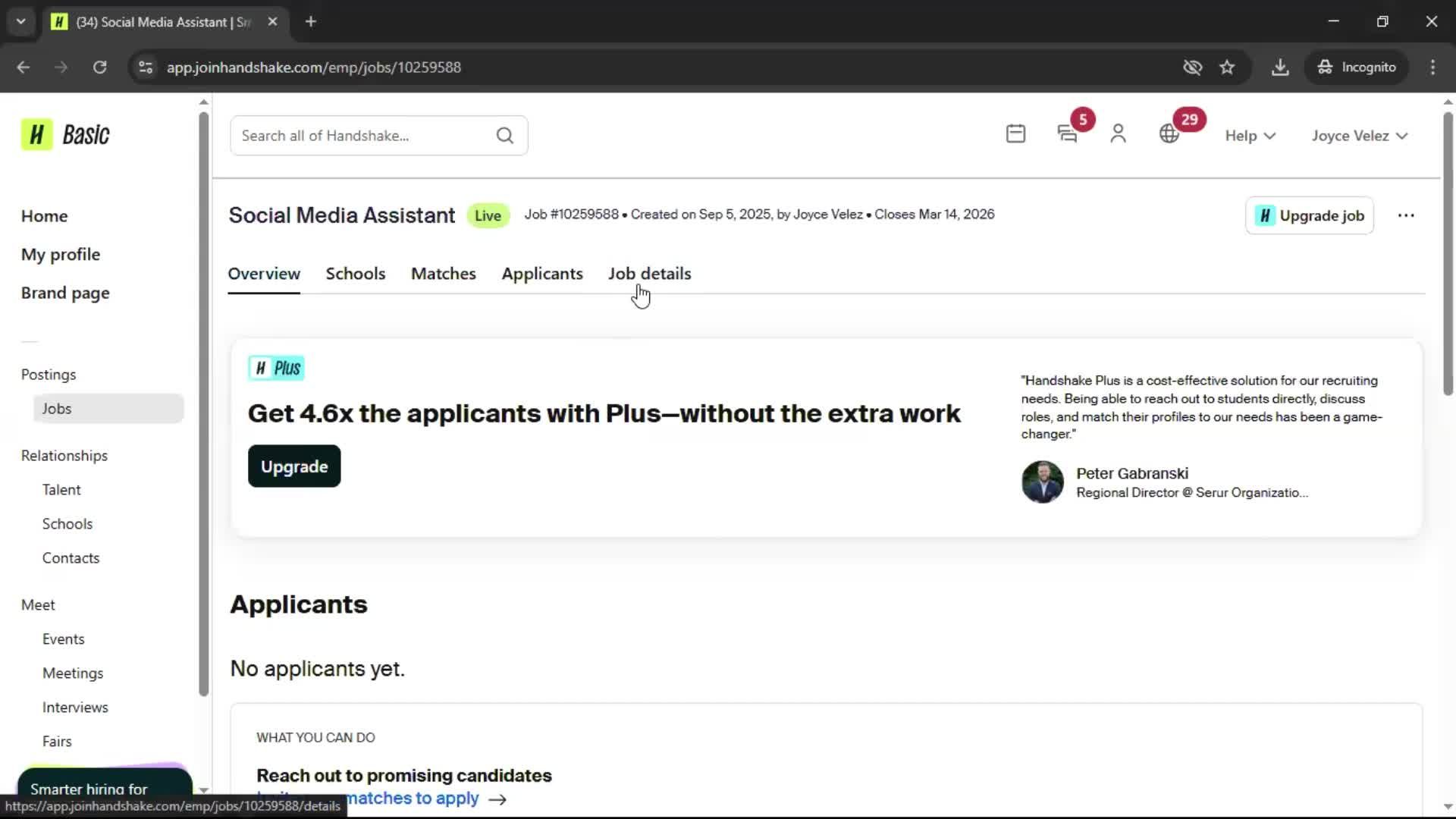Click the browser address bar URL
Viewport: 1456px width, 819px height.
coord(314,67)
